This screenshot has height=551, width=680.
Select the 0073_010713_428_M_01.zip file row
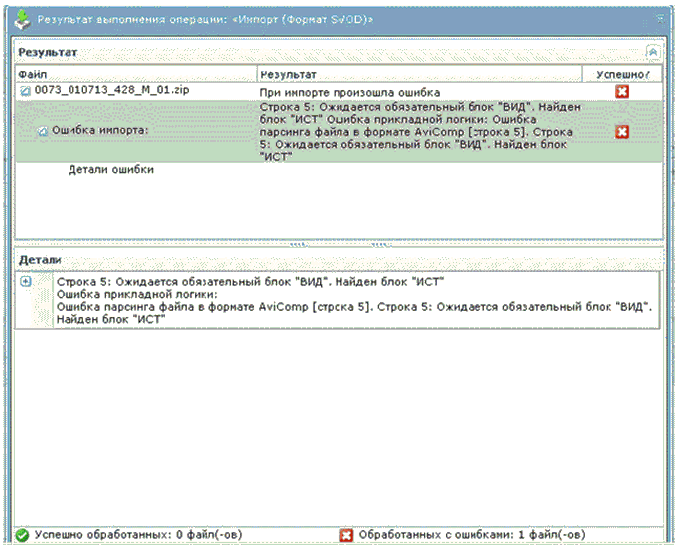pyautogui.click(x=112, y=90)
